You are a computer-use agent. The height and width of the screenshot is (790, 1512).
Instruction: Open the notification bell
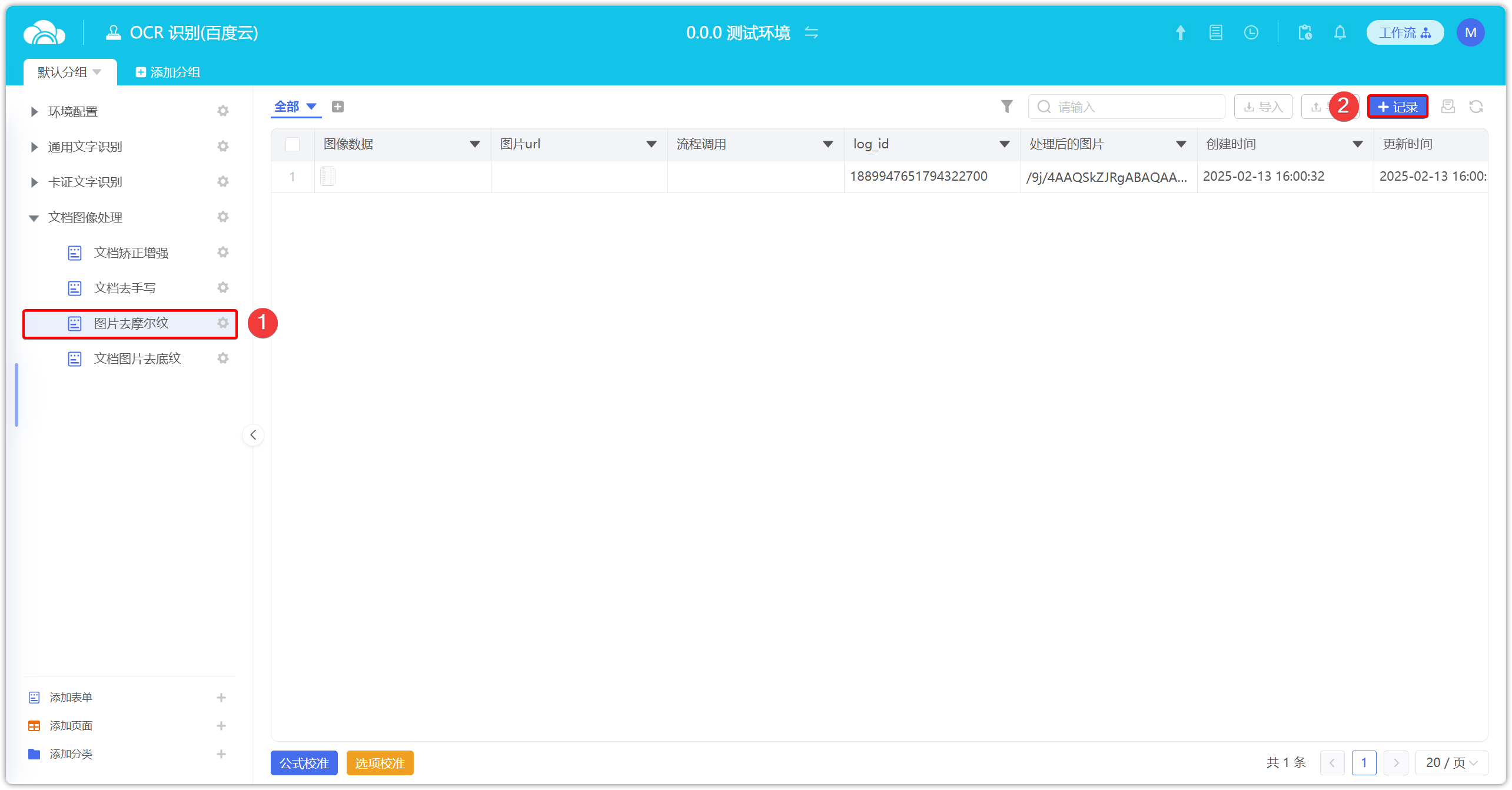1340,33
